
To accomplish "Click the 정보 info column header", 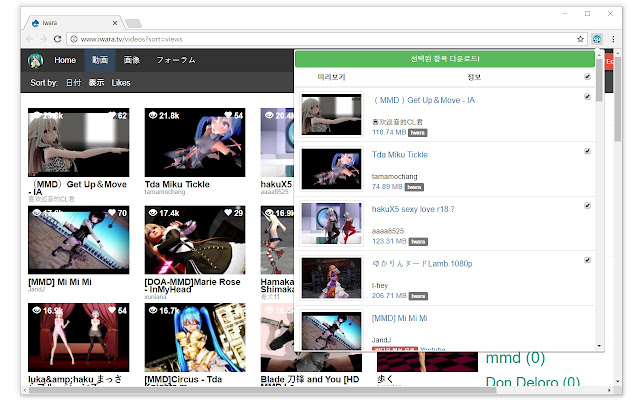I will (474, 77).
